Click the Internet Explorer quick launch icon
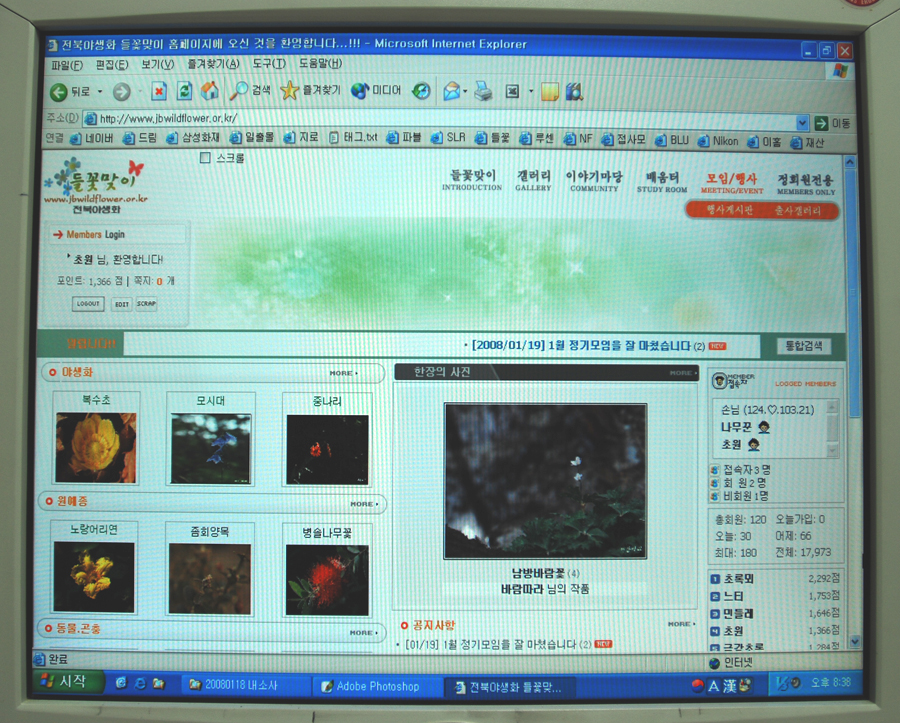The width and height of the screenshot is (900, 723). coord(139,683)
